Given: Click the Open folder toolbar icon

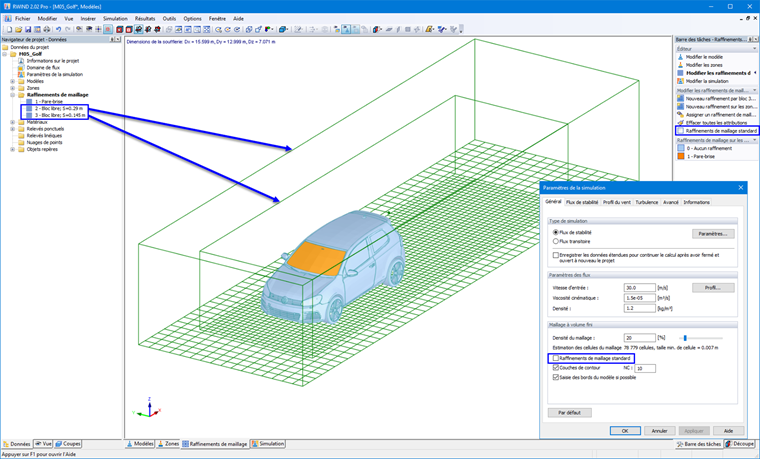Looking at the screenshot, I should 18,30.
